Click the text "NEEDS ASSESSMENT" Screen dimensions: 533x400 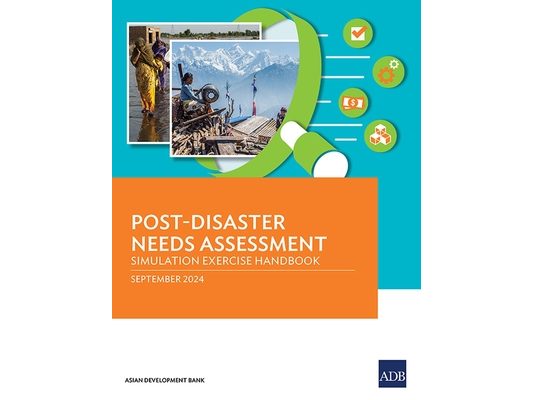(229, 243)
